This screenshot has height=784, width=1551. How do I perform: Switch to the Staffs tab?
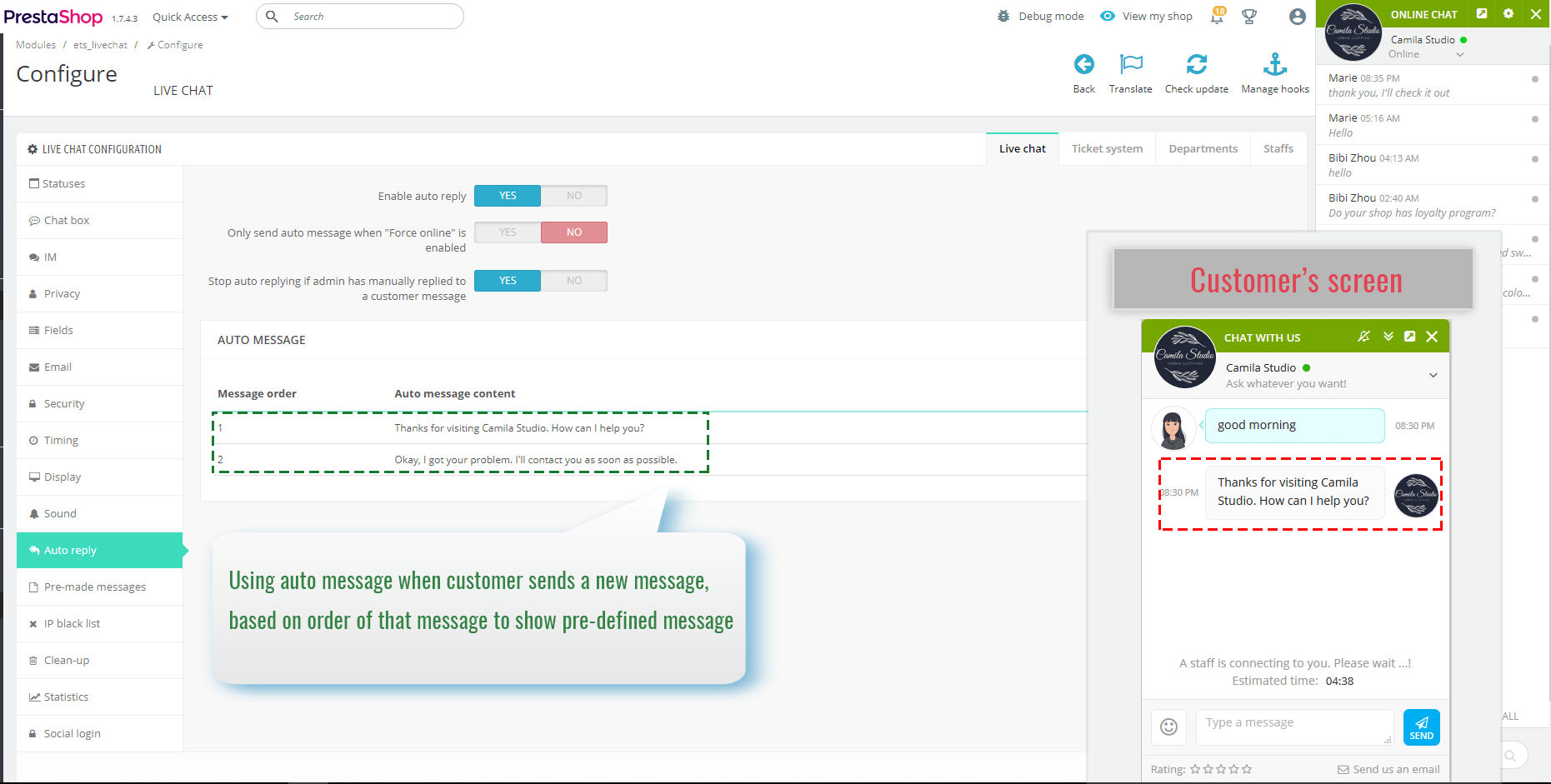(x=1278, y=149)
